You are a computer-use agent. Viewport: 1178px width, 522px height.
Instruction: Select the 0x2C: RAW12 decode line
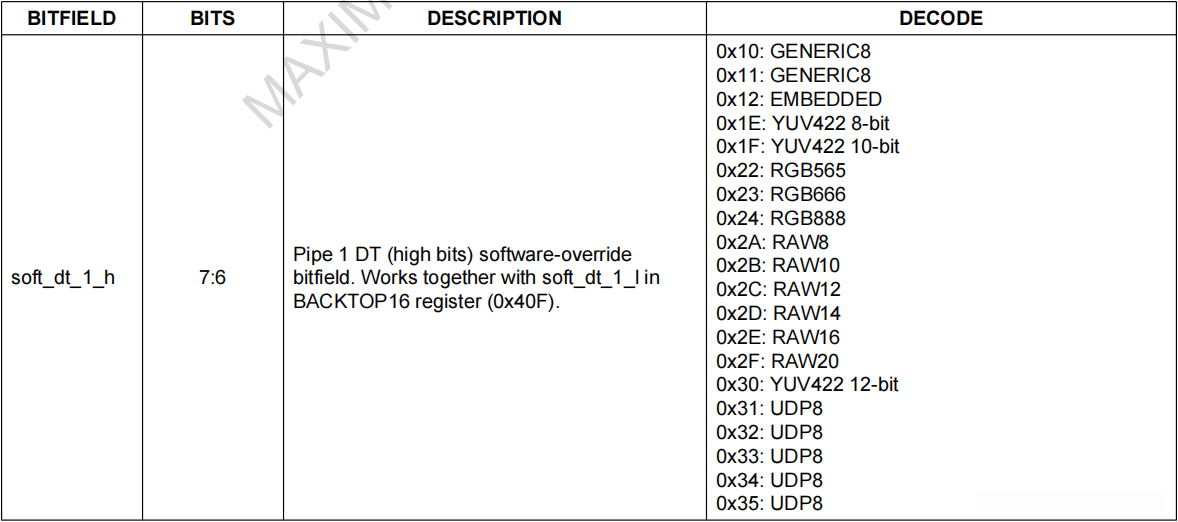[778, 289]
